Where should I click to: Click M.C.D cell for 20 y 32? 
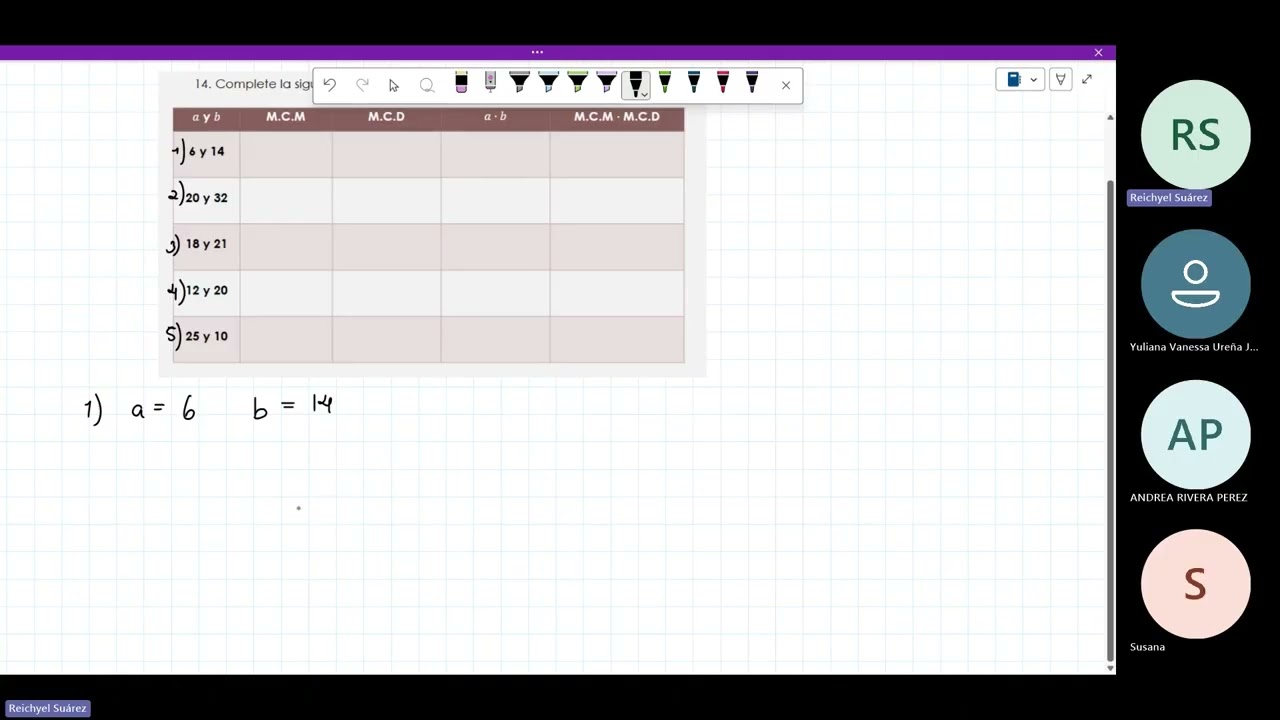(x=386, y=200)
